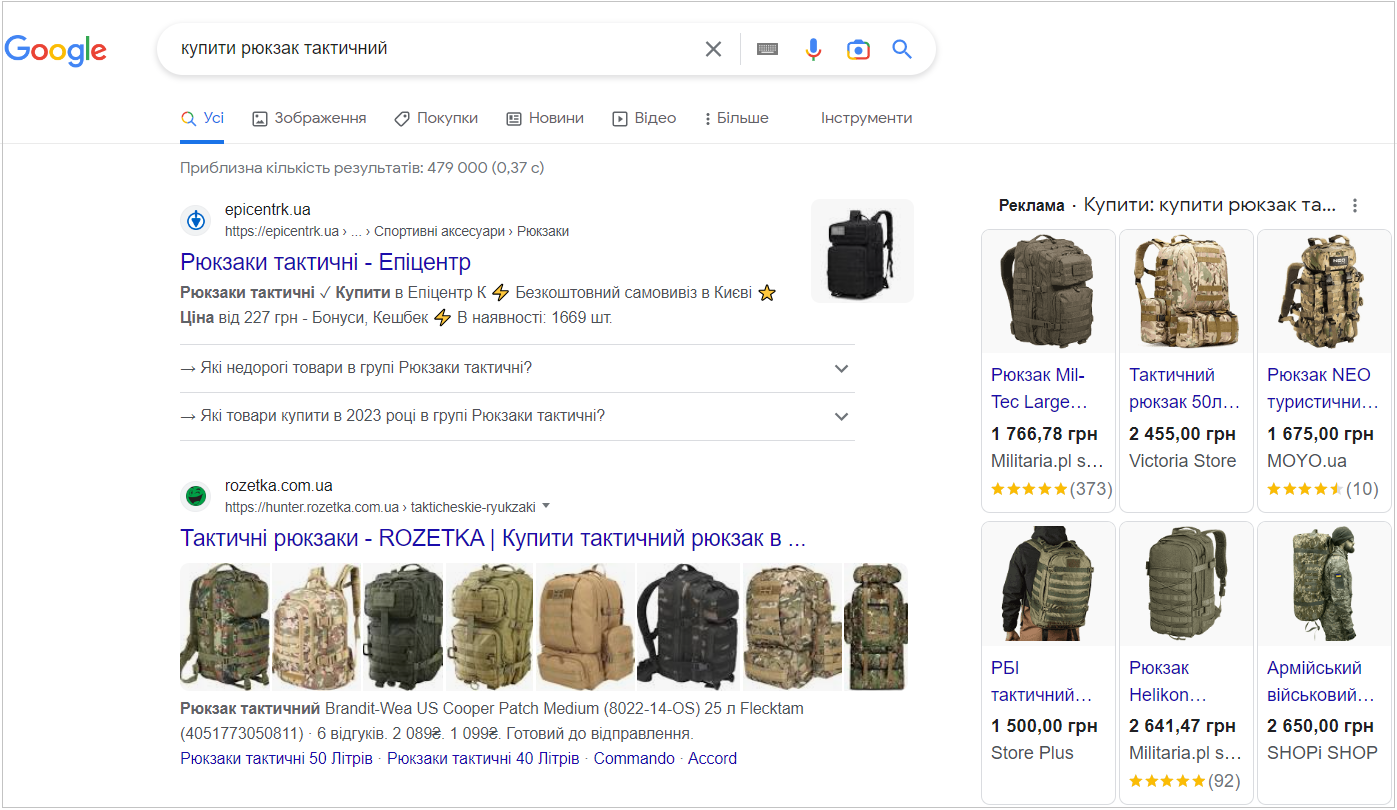This screenshot has width=1397, height=810.
Task: Switch to the Усі tab
Action: pyautogui.click(x=202, y=118)
